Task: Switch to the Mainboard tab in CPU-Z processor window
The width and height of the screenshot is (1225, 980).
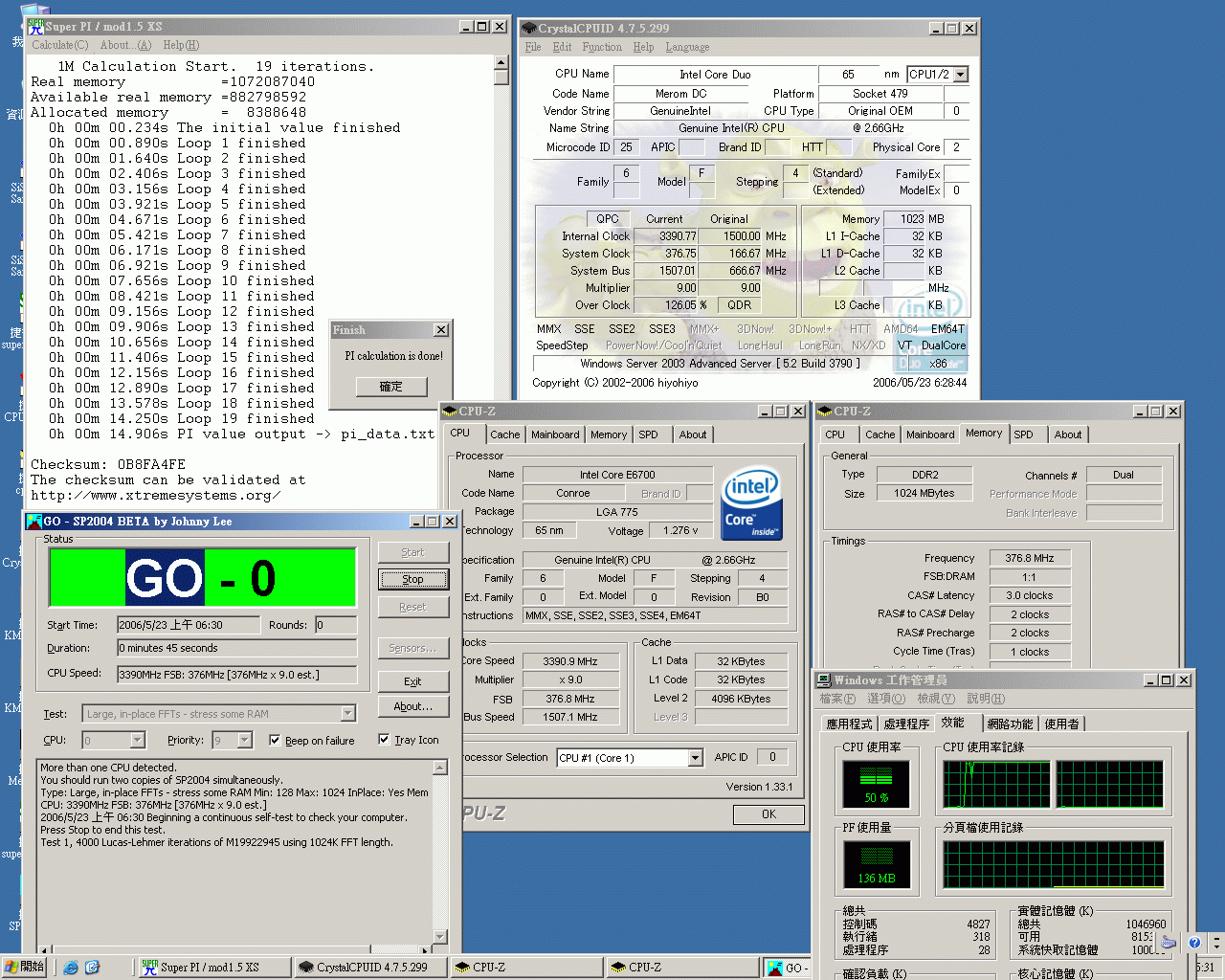Action: coord(555,434)
